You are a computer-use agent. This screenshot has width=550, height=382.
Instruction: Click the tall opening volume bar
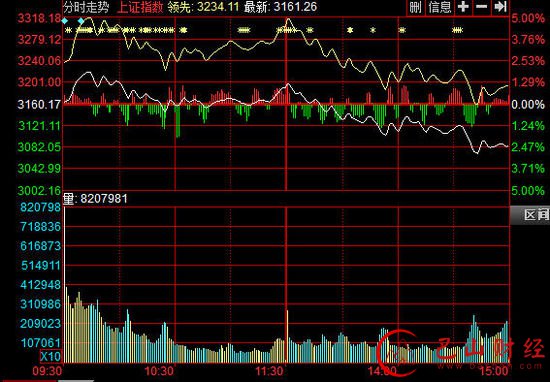(65, 284)
